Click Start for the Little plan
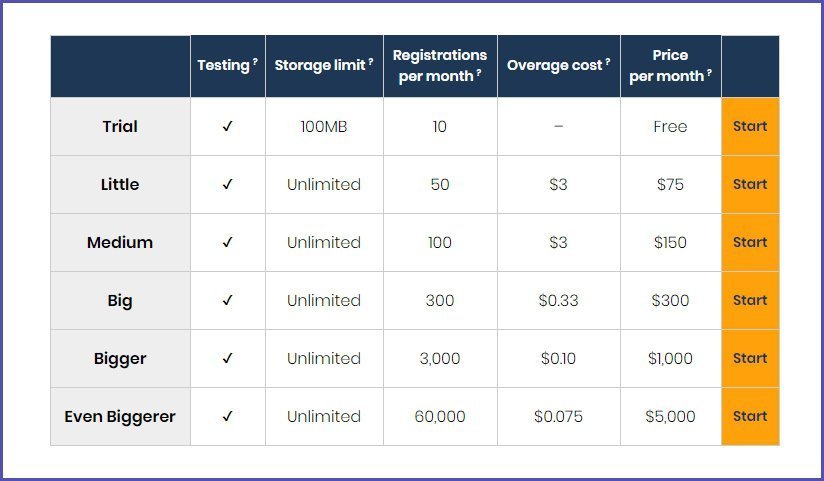The image size is (824, 481). 750,185
